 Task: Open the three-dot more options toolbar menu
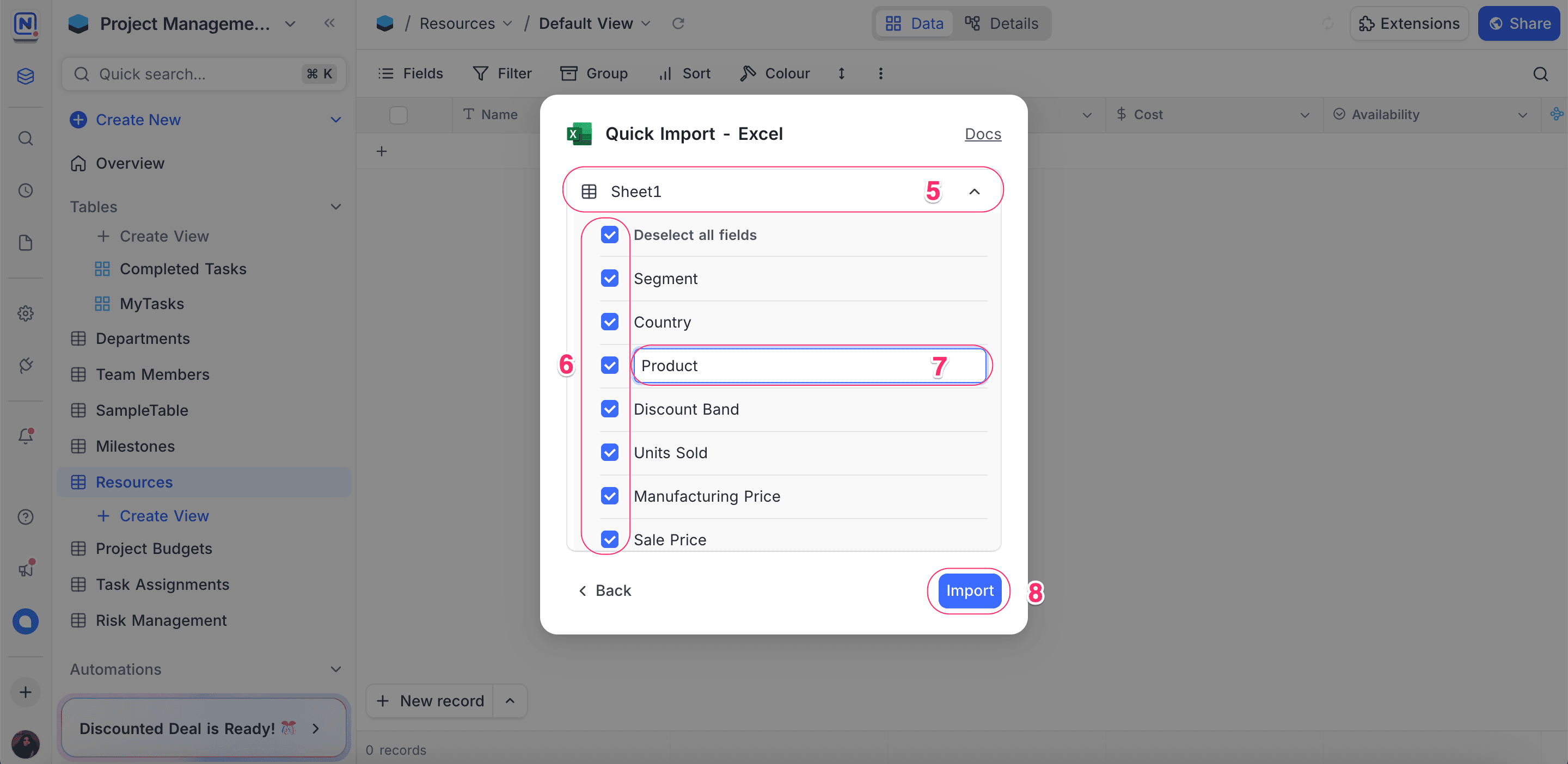coord(880,73)
